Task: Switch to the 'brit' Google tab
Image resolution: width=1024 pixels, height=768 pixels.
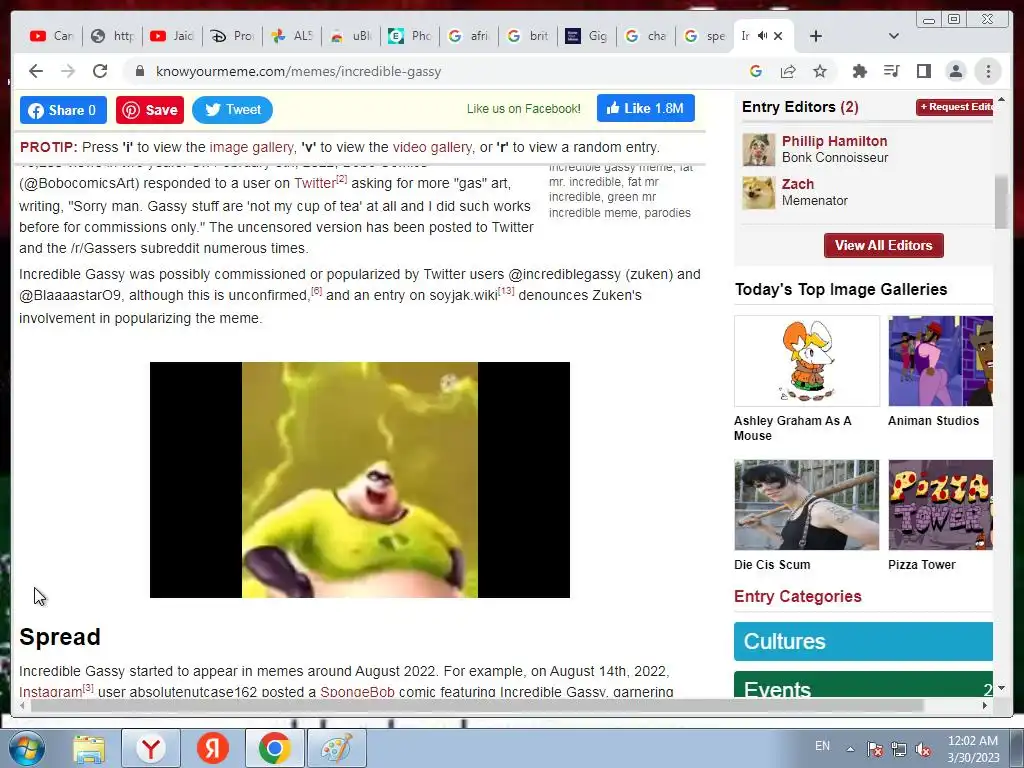Action: 528,36
